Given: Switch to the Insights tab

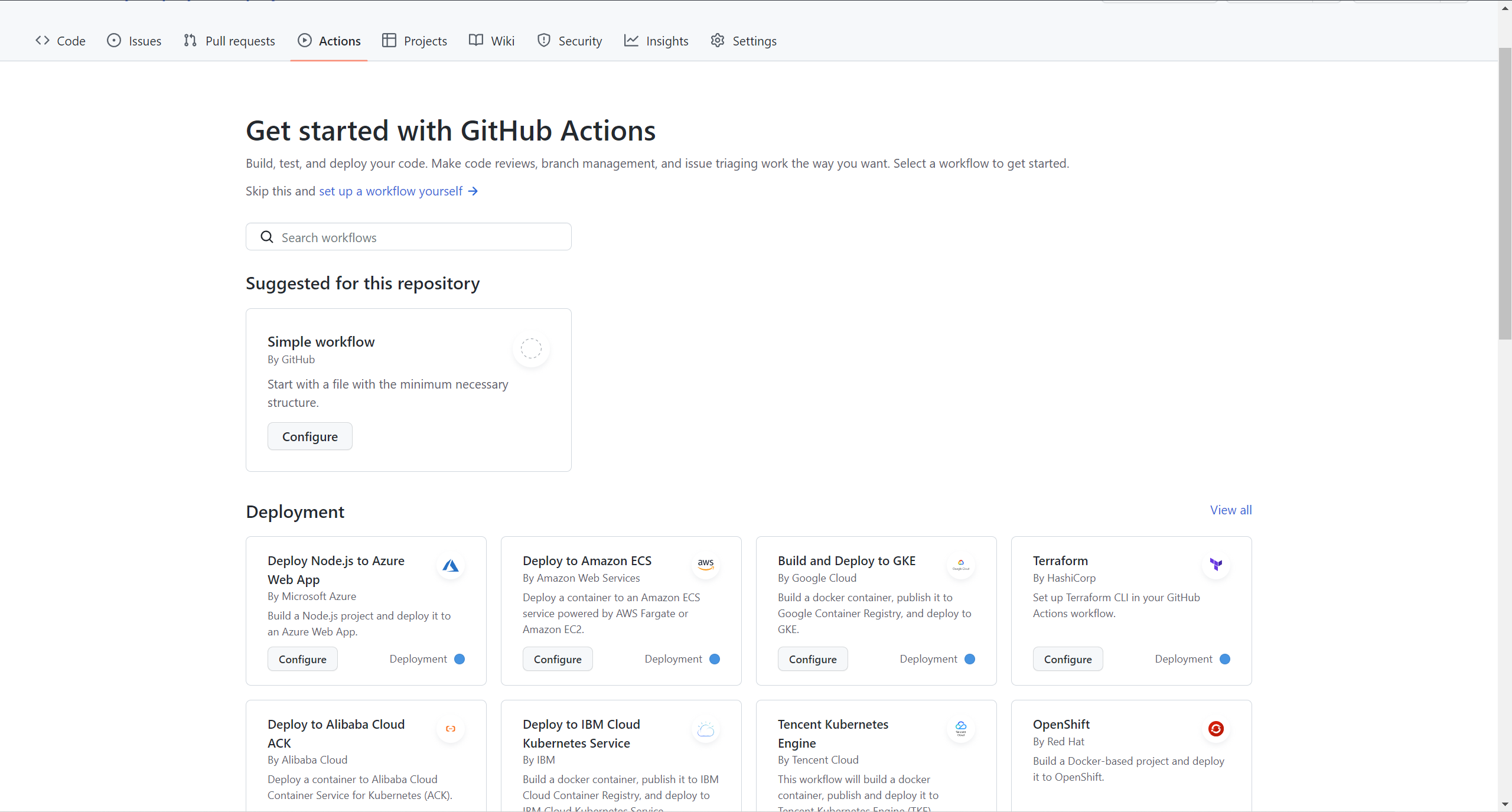Looking at the screenshot, I should coord(656,41).
